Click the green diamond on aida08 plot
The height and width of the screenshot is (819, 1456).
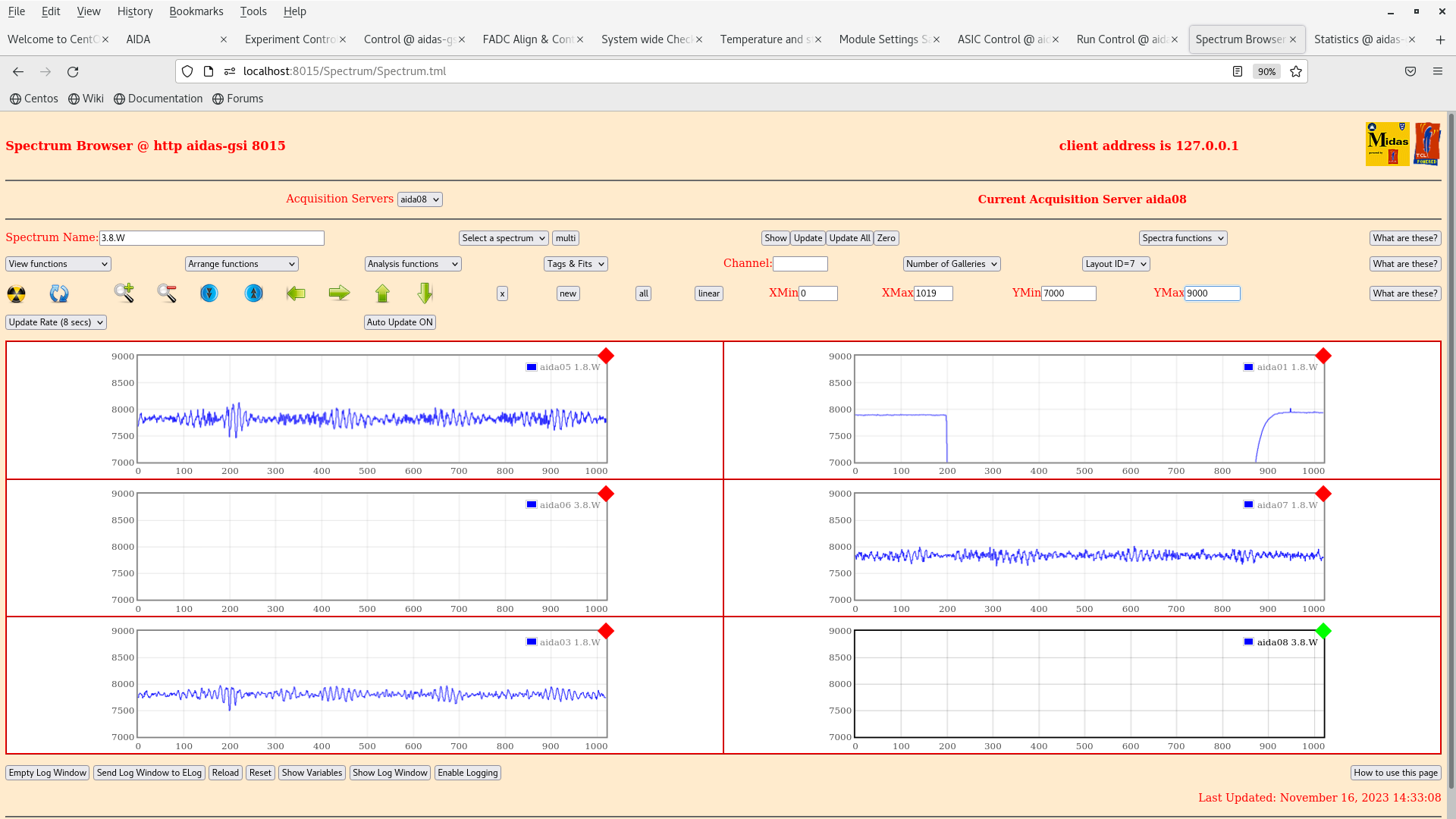tap(1323, 631)
